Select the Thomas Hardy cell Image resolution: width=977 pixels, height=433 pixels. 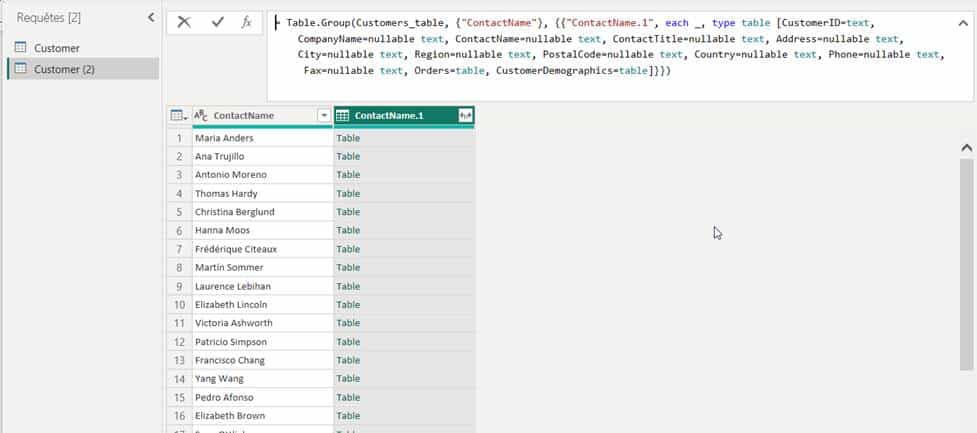coord(224,193)
